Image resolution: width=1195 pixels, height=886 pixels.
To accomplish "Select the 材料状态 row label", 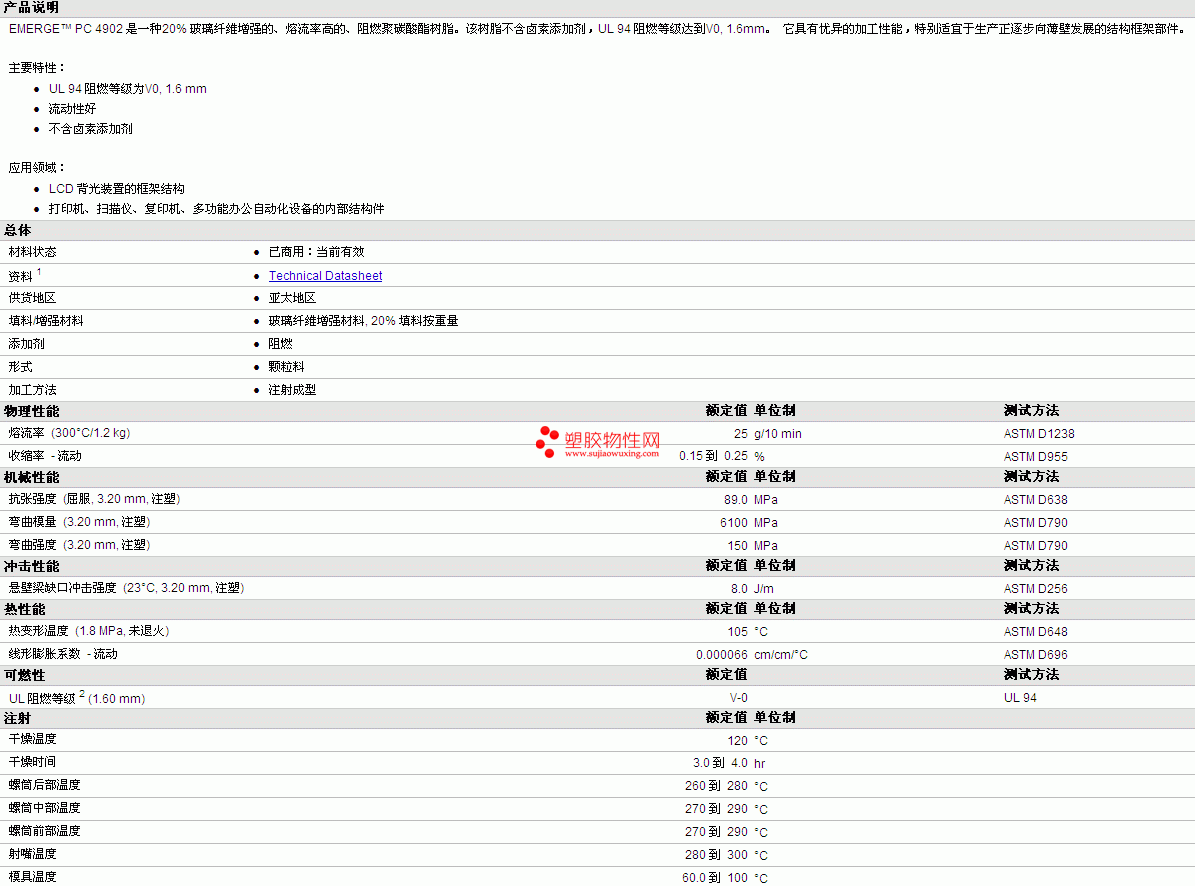I will coord(32,252).
